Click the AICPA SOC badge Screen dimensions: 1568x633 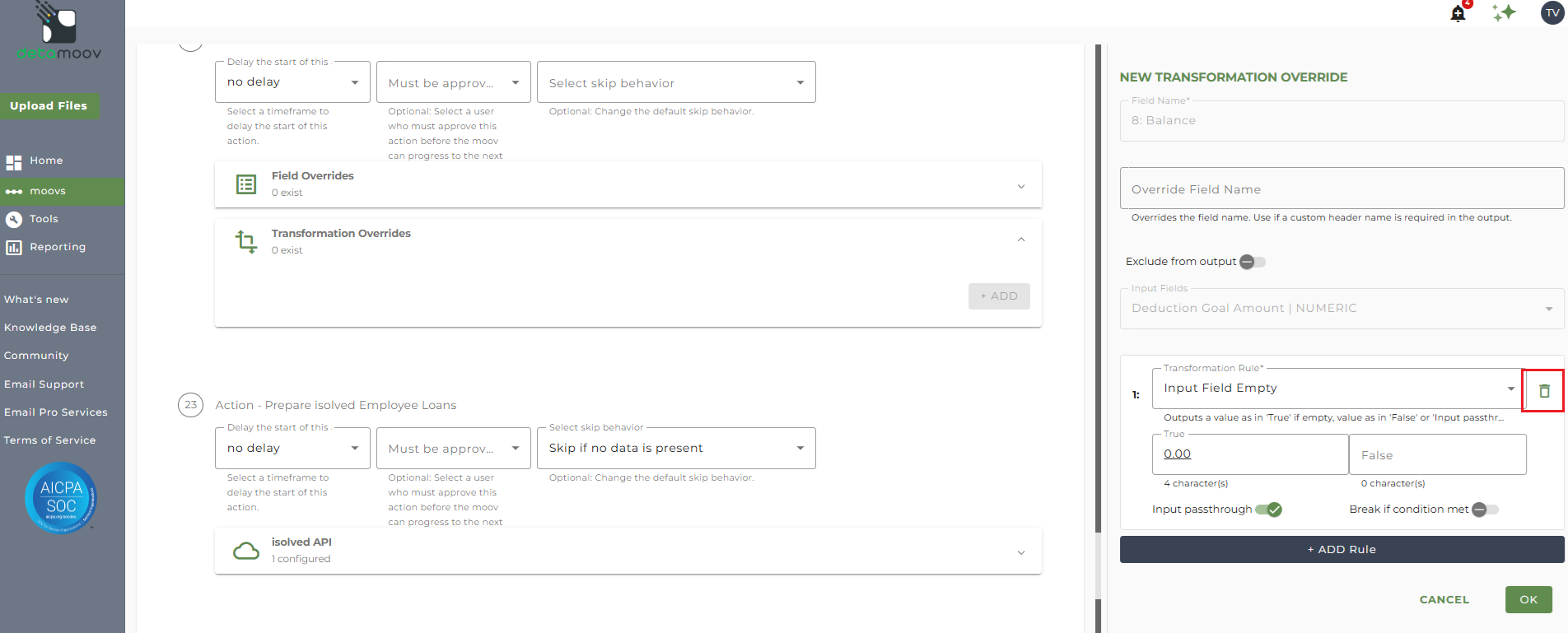tap(61, 498)
